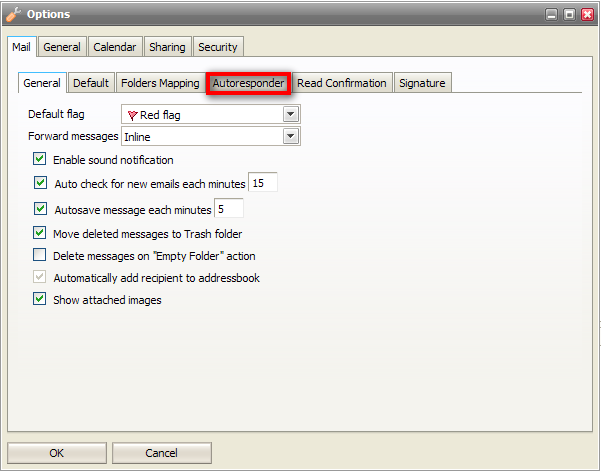Click the auto check minutes input field
Screen dimensions: 601x471
pos(263,183)
